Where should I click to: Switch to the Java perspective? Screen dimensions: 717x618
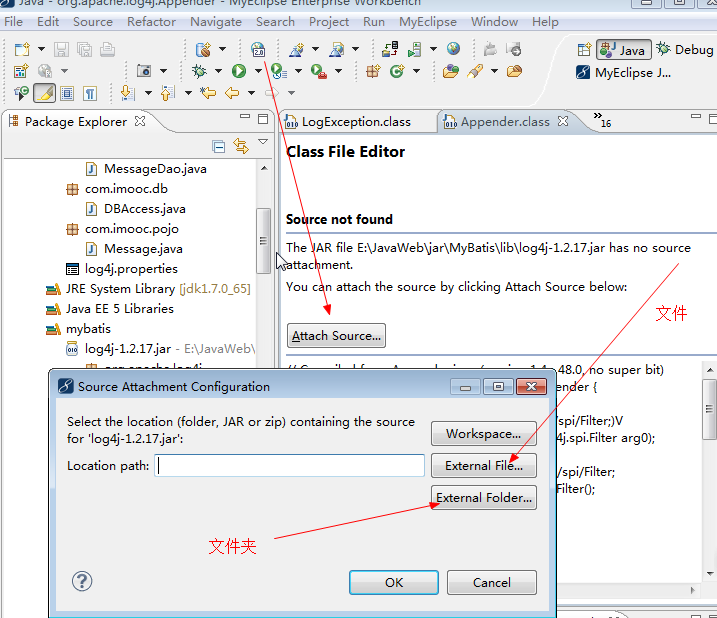tap(624, 49)
